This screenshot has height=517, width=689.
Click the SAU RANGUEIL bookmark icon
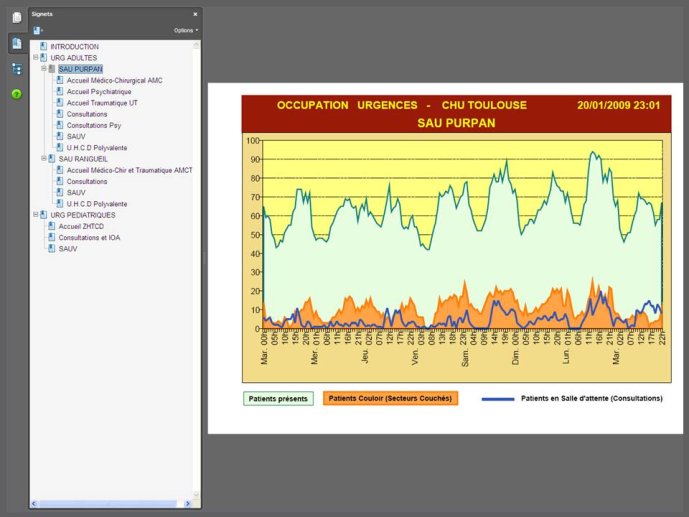(52, 159)
